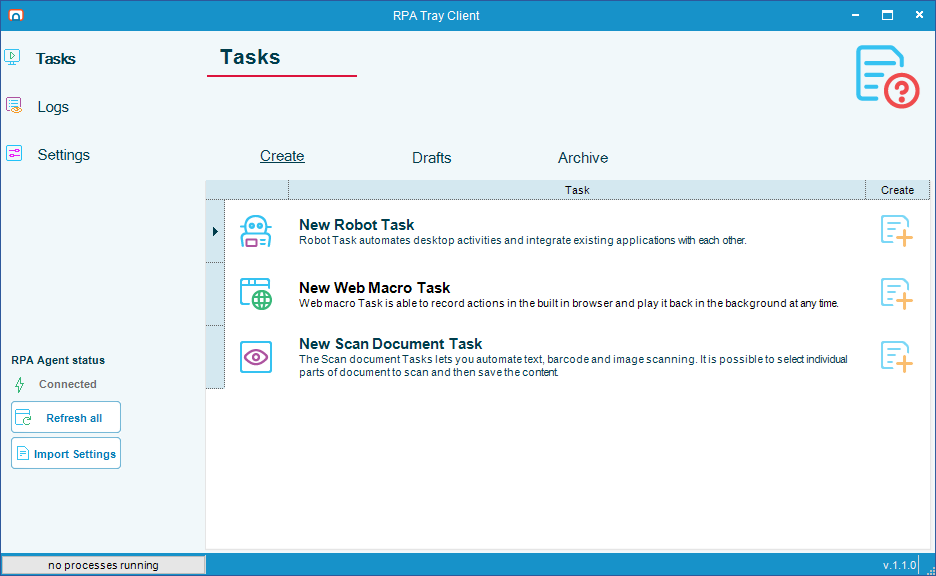The width and height of the screenshot is (936, 576).
Task: Click the row header cell of Scan Document Task
Action: (x=215, y=357)
